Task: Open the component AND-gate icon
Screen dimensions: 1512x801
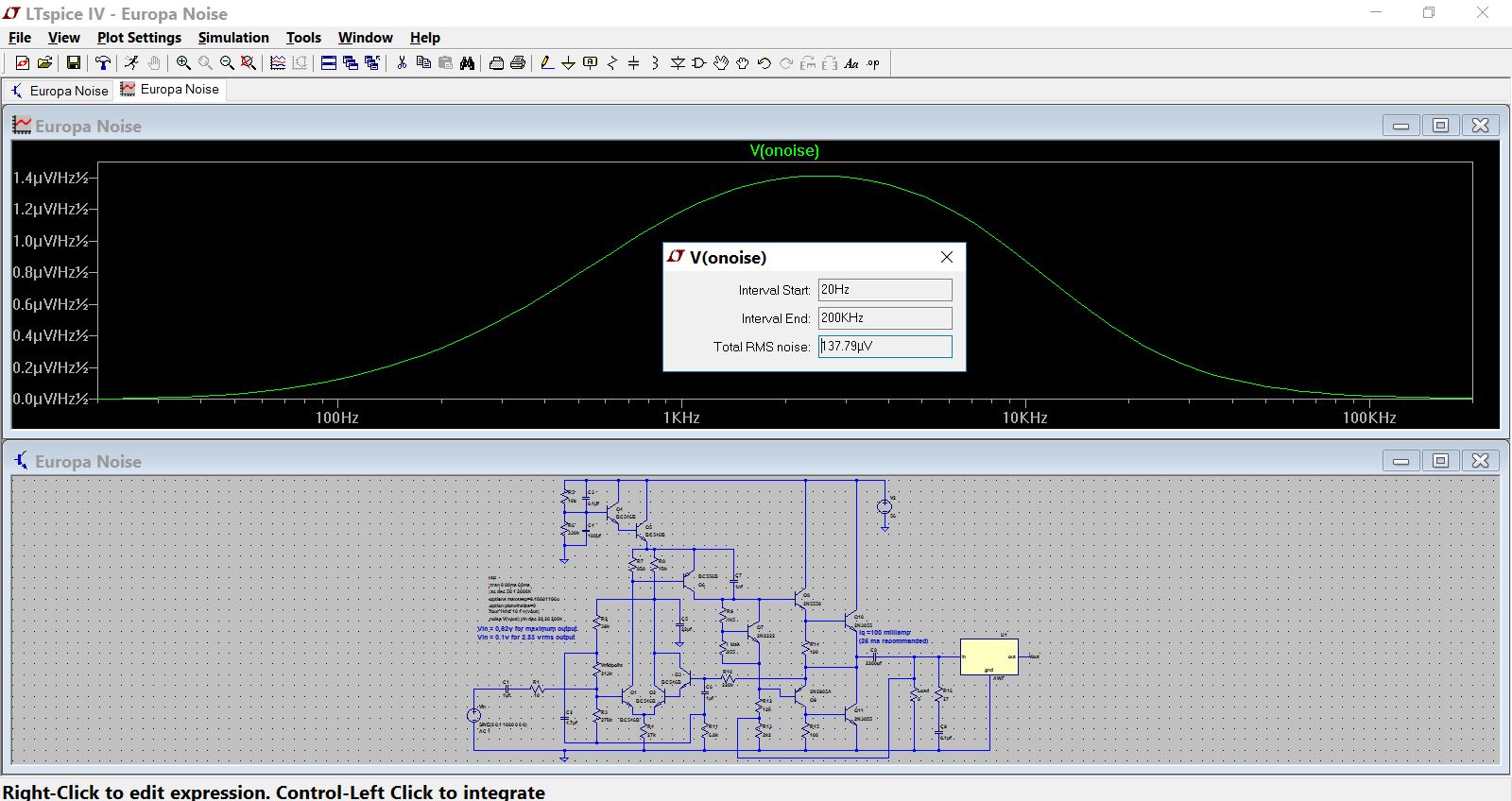Action: [x=699, y=63]
